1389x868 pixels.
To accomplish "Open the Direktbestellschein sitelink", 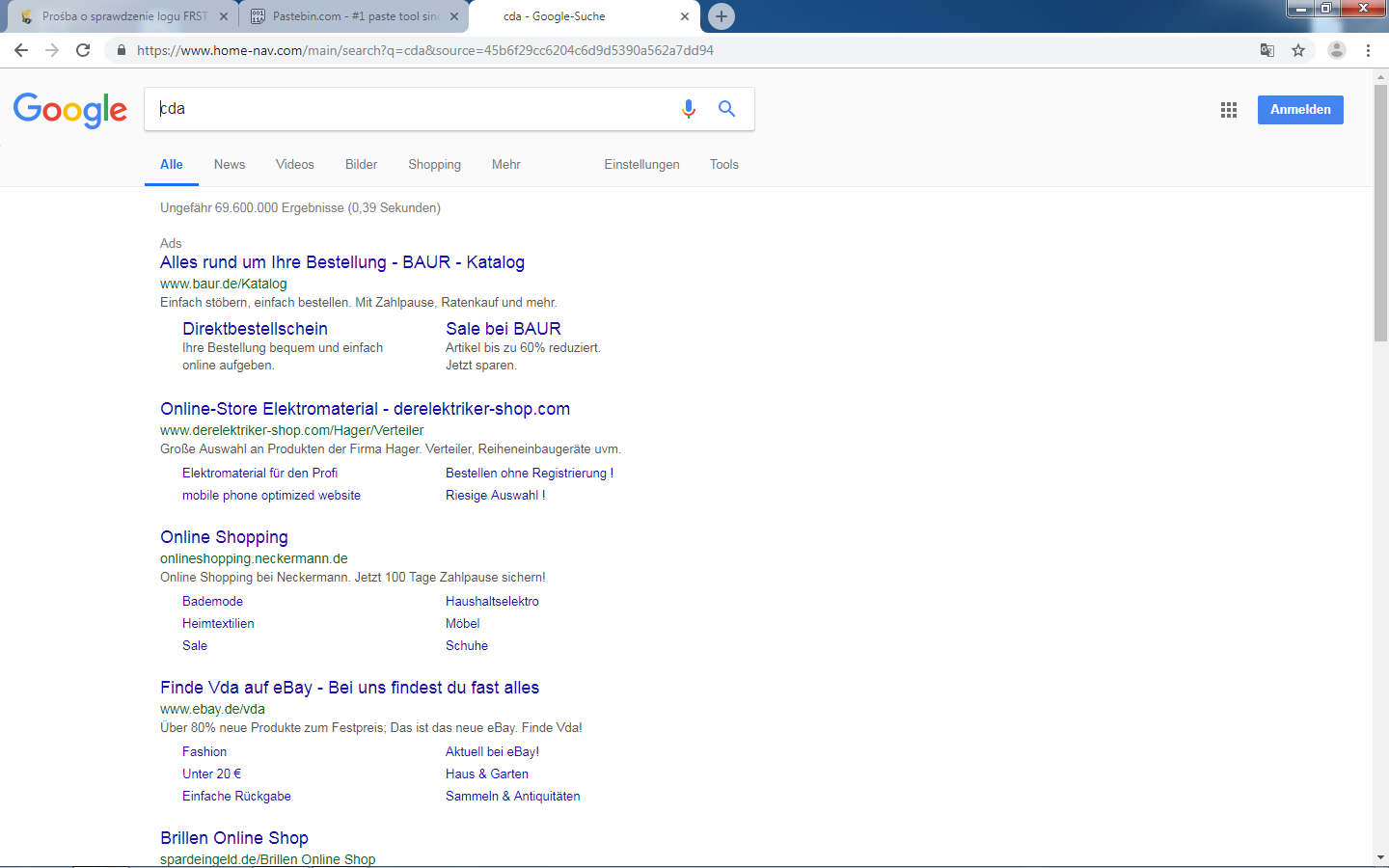I will click(256, 329).
